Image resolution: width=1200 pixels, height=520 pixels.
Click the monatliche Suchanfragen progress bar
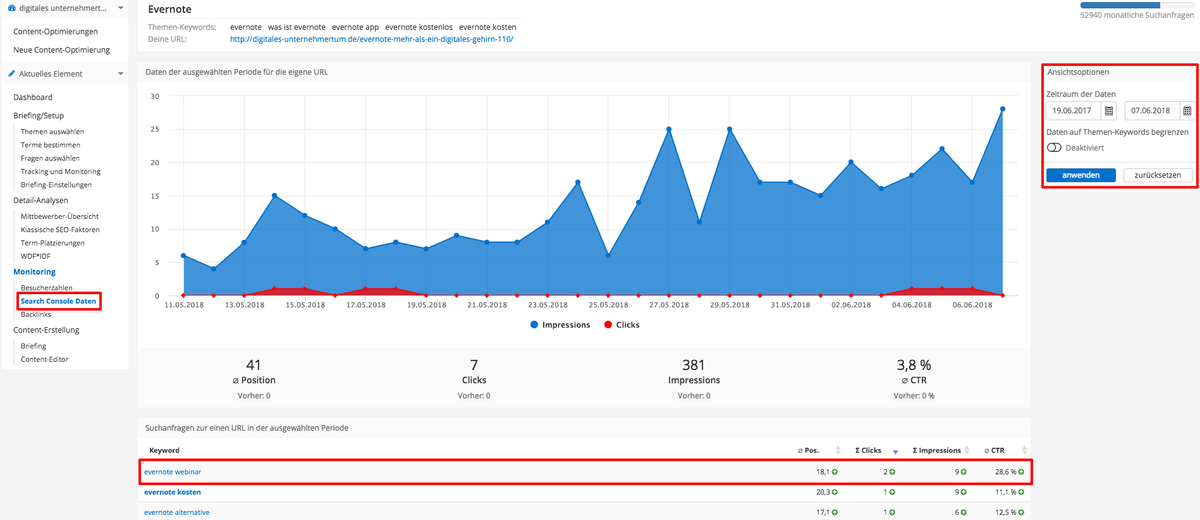pos(1137,5)
